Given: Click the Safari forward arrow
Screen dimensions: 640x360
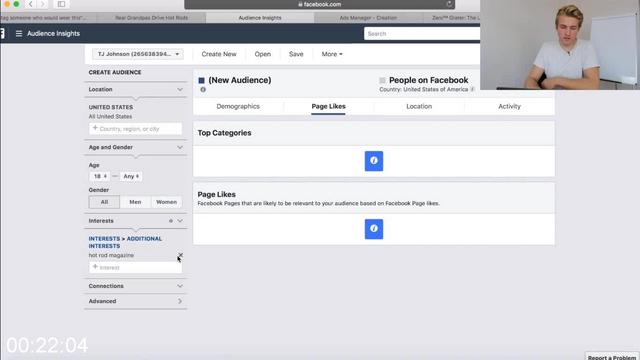Looking at the screenshot, I should [x=42, y=4].
